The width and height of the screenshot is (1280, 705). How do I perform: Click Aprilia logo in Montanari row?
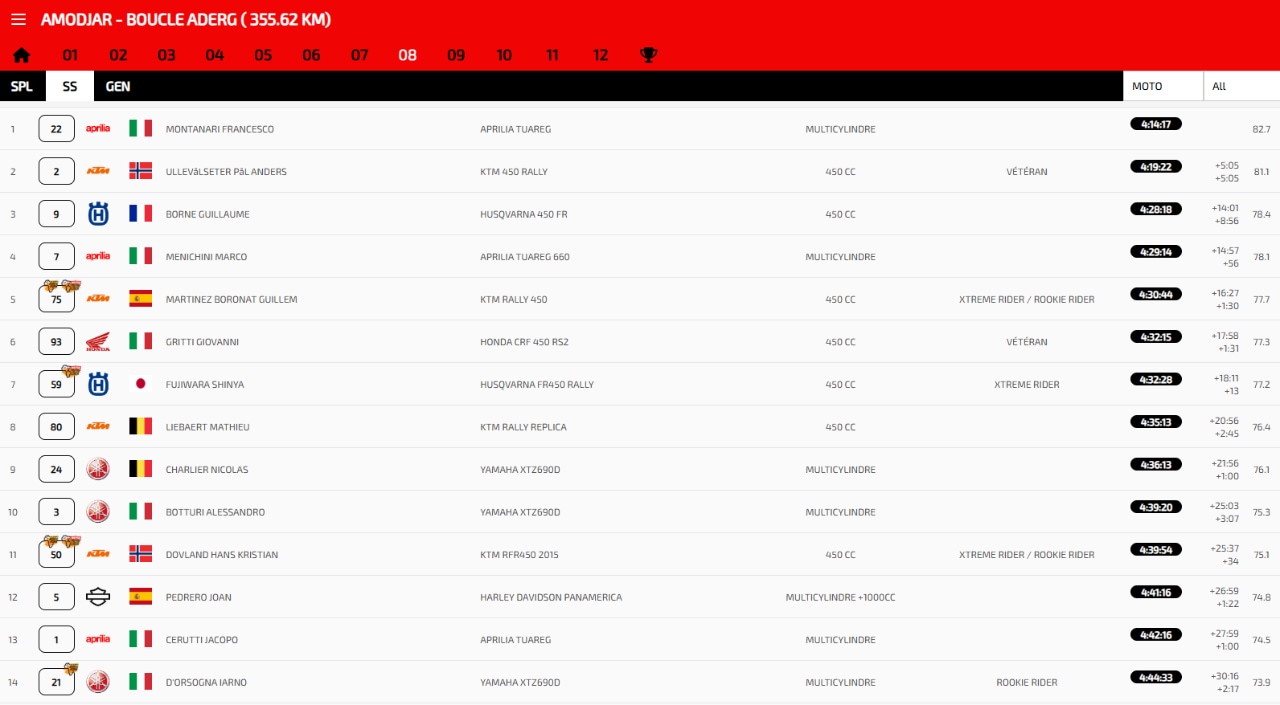point(98,129)
